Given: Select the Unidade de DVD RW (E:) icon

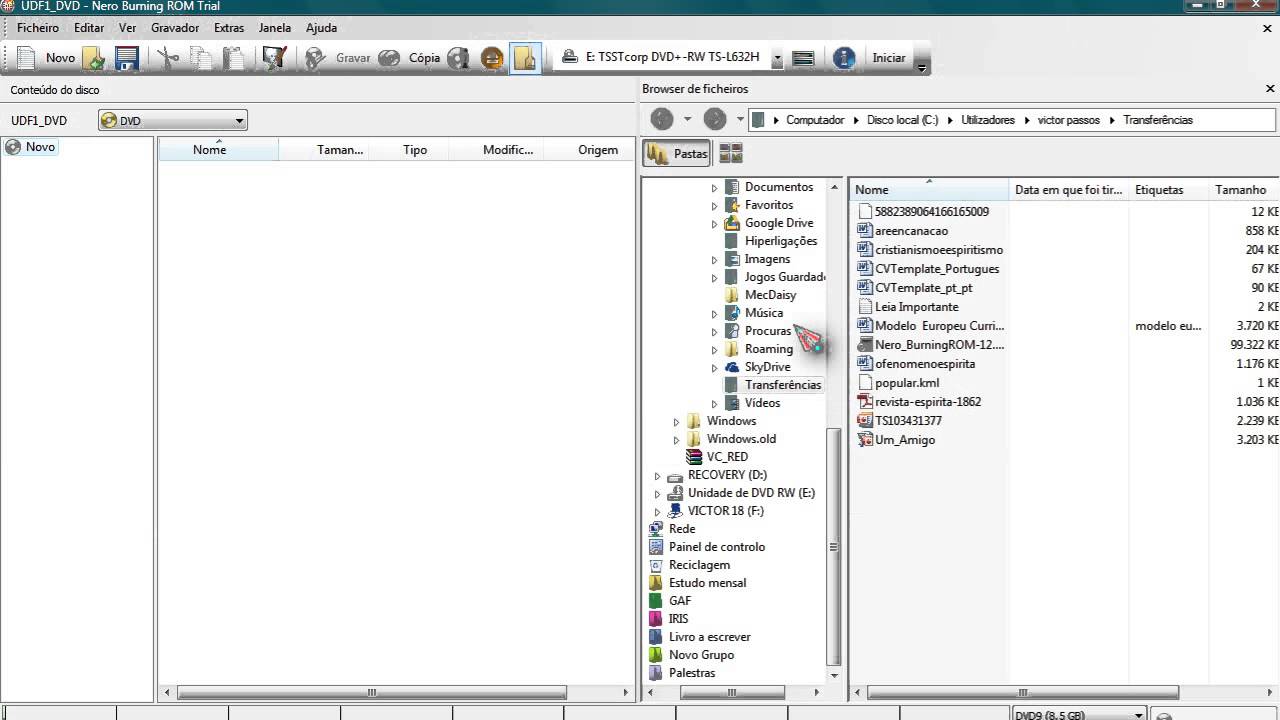Looking at the screenshot, I should click(x=675, y=493).
